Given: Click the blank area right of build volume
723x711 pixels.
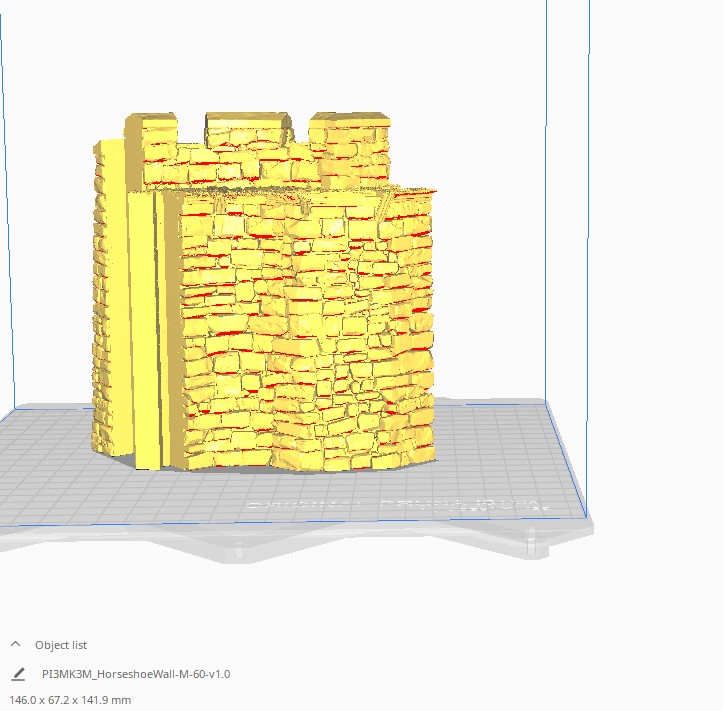Looking at the screenshot, I should point(655,277).
